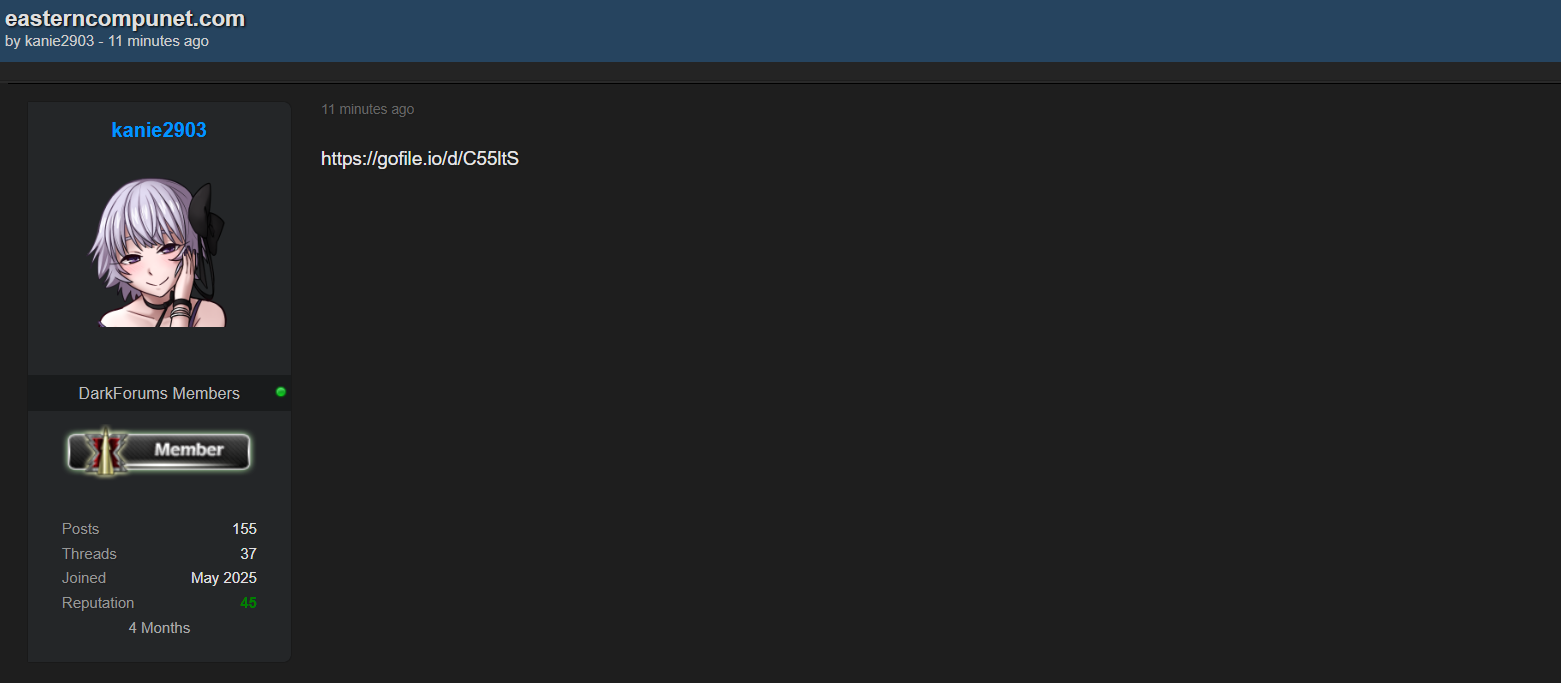Click the Reputation label in user stats
This screenshot has height=683, width=1561.
[x=98, y=603]
